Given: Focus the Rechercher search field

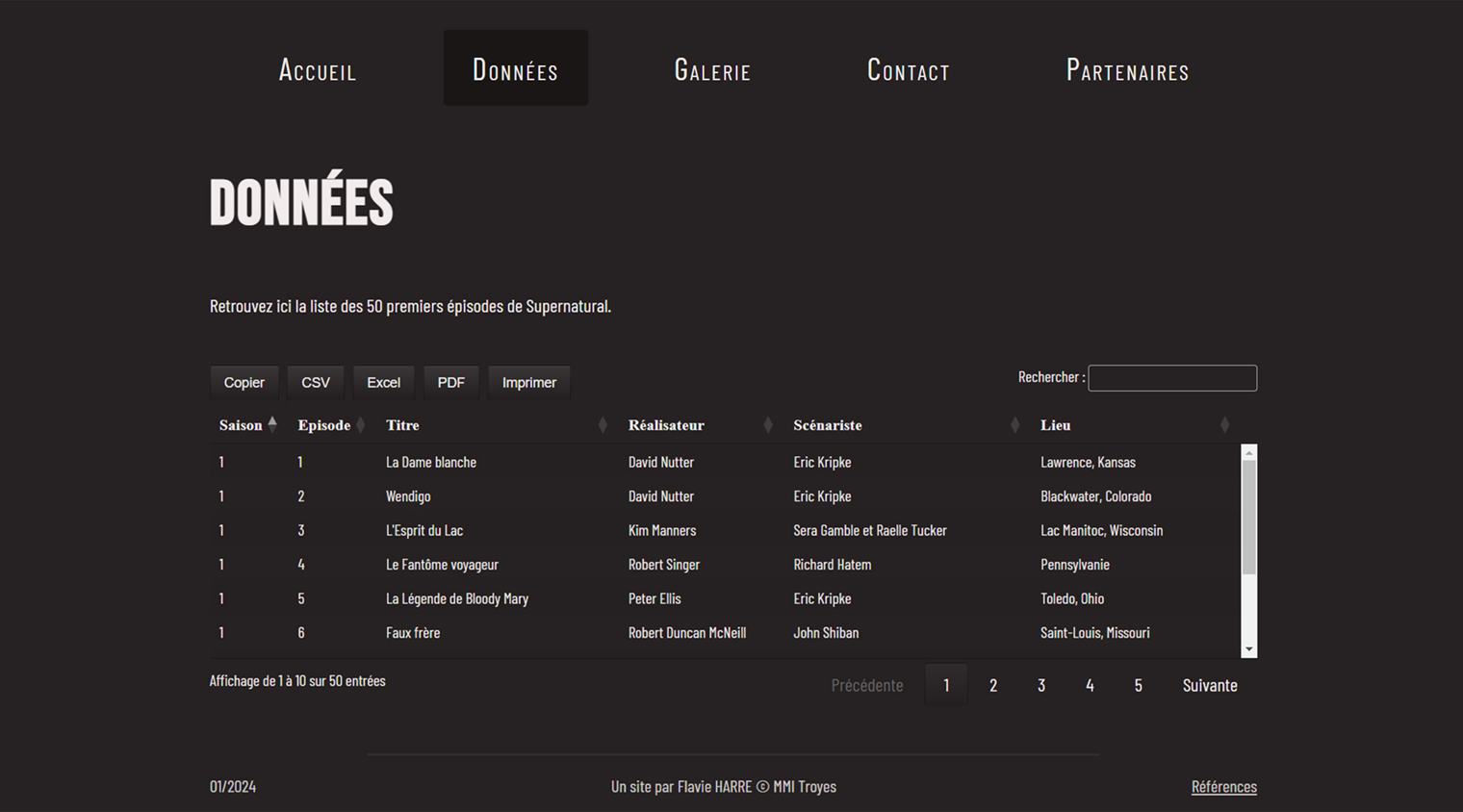Looking at the screenshot, I should coord(1172,378).
